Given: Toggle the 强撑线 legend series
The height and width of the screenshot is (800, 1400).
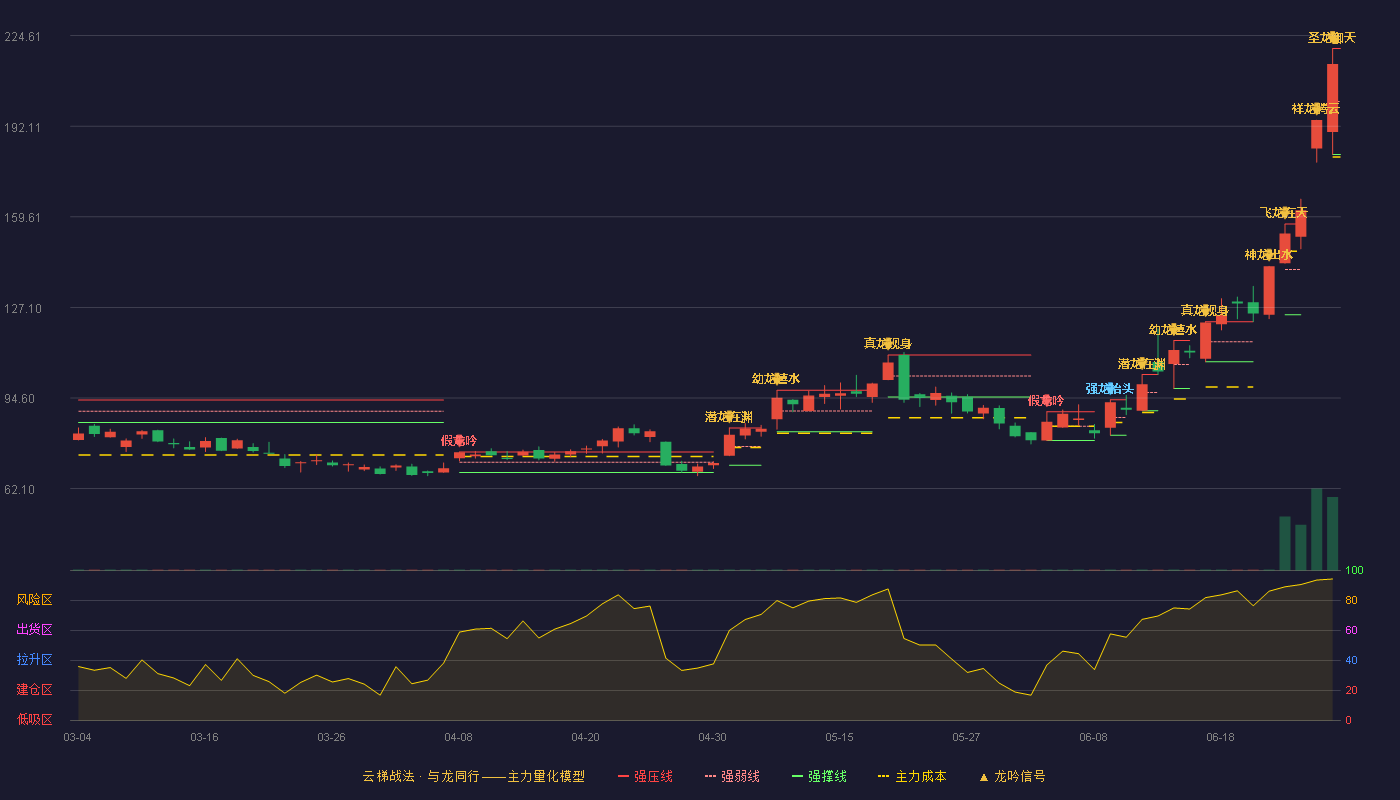Looking at the screenshot, I should point(819,776).
